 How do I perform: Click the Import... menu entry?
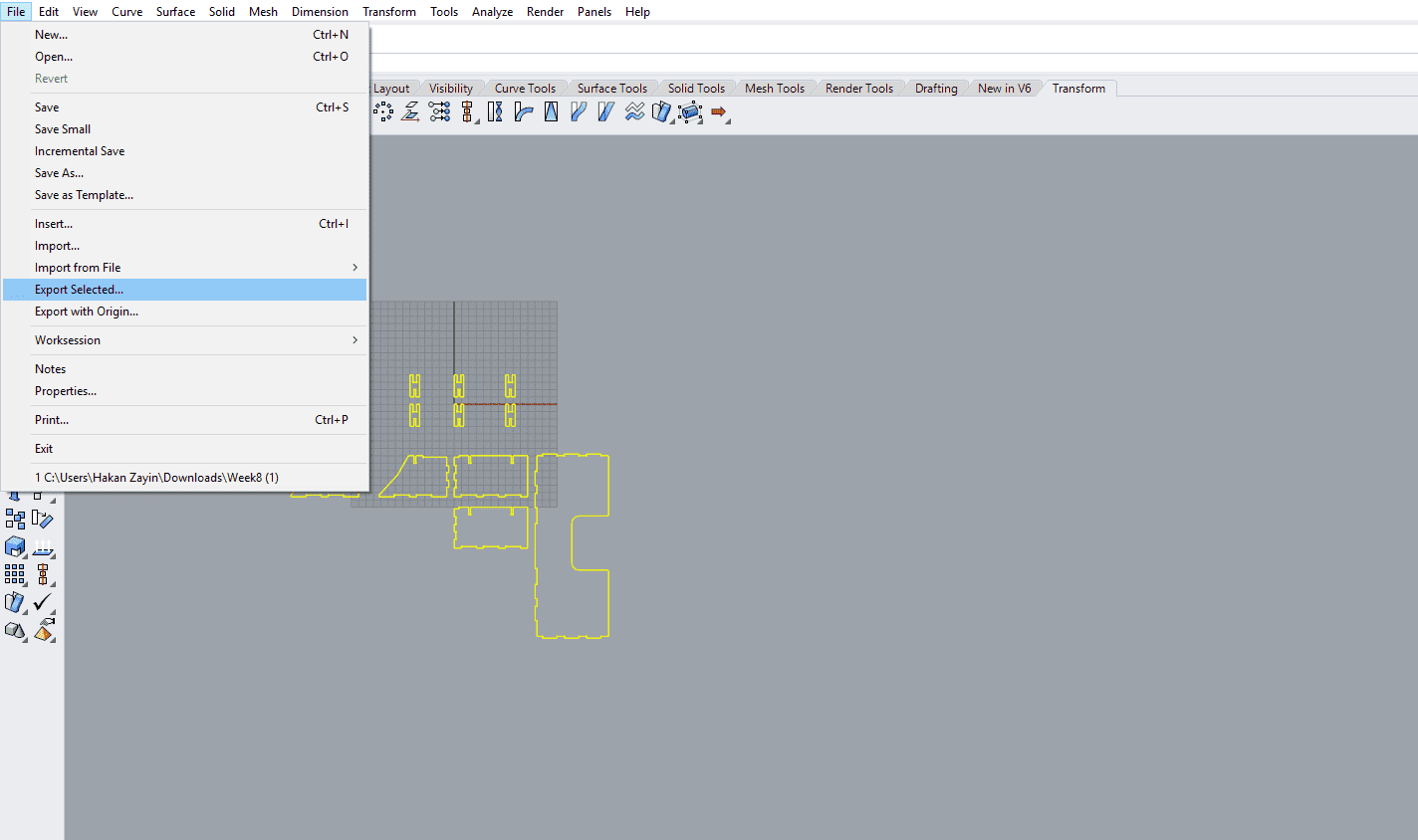point(185,246)
